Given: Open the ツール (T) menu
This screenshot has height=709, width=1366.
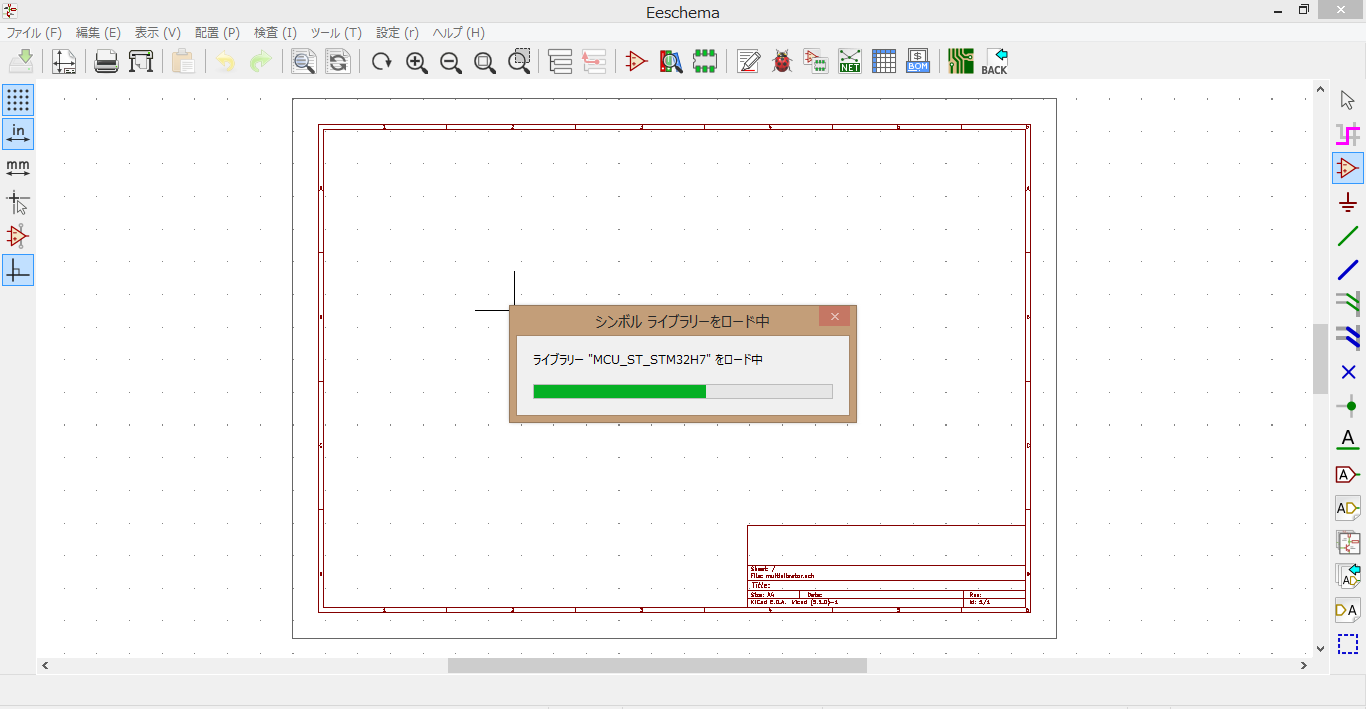Looking at the screenshot, I should click(336, 33).
